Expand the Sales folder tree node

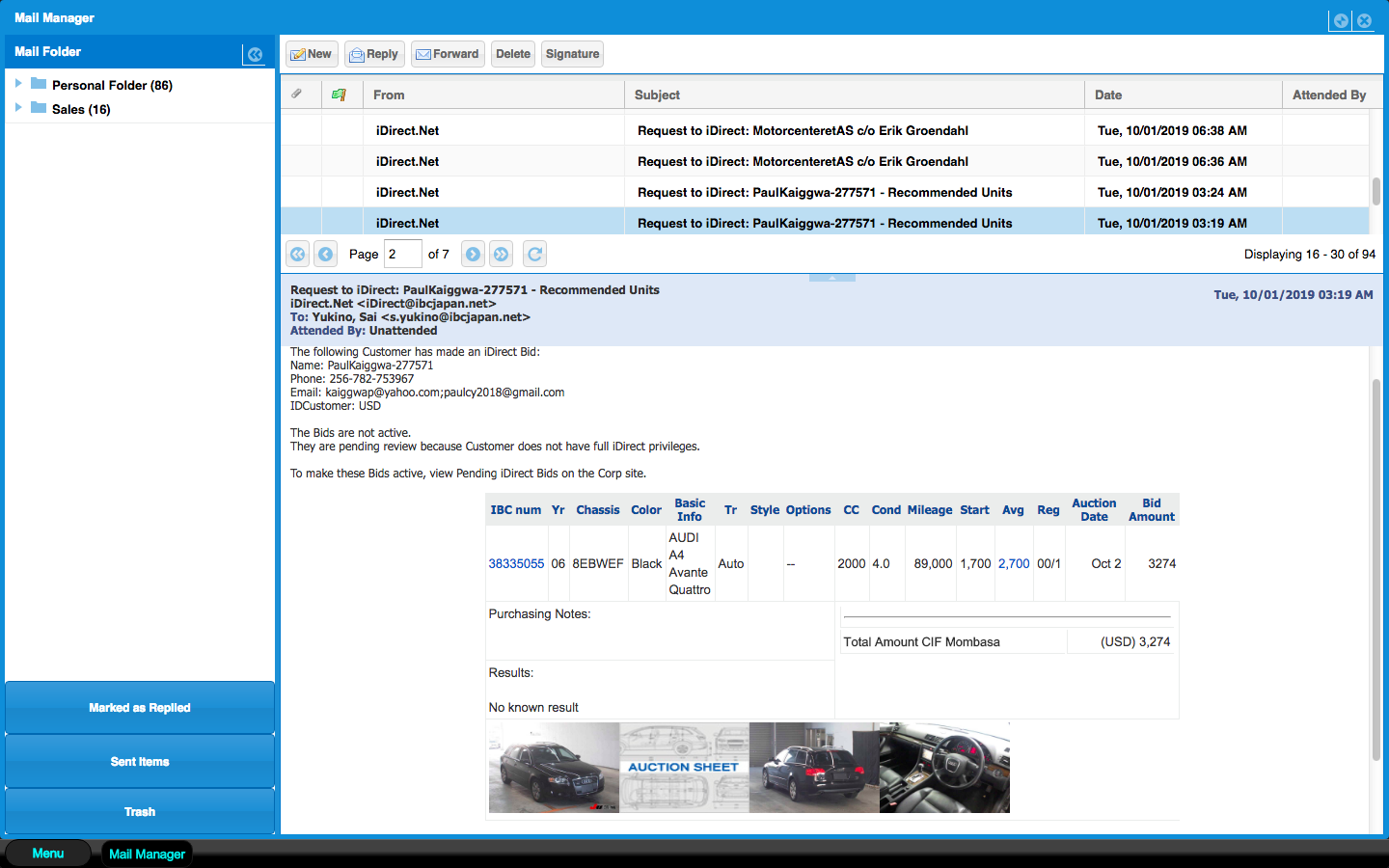pos(18,108)
